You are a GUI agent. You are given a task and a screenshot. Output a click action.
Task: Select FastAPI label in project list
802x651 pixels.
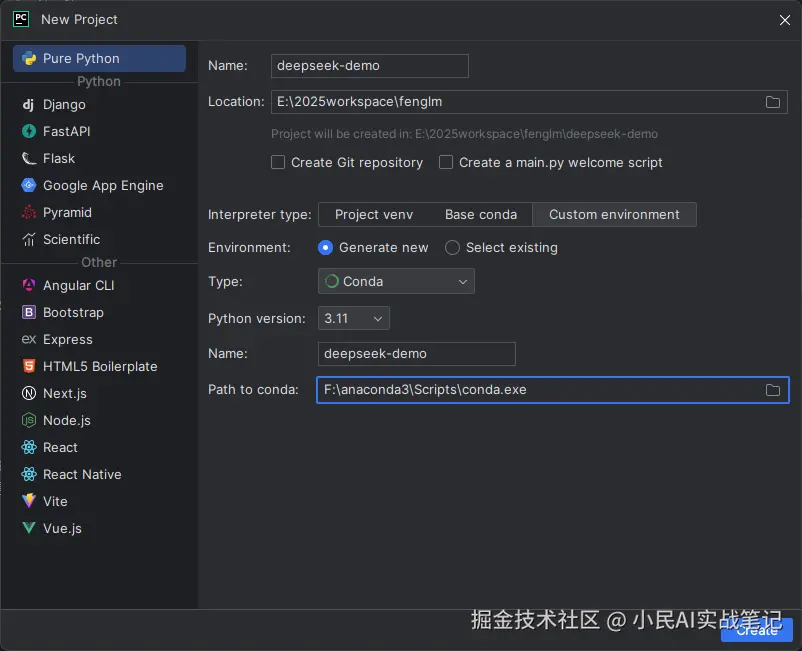tap(66, 131)
